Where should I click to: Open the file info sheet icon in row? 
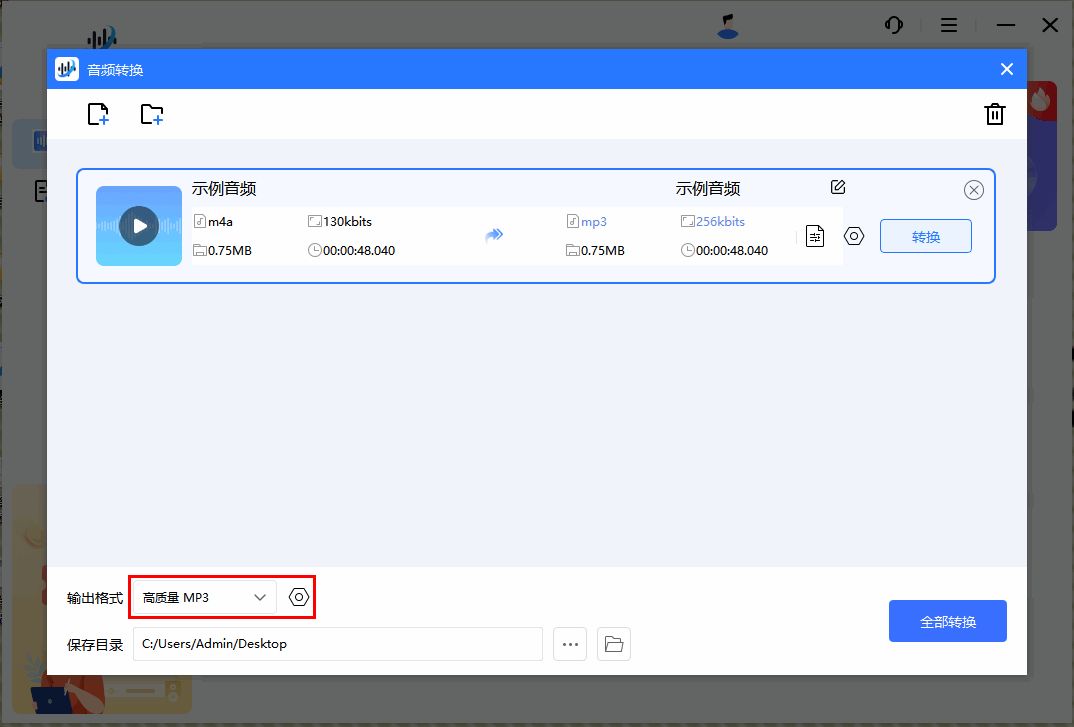814,236
